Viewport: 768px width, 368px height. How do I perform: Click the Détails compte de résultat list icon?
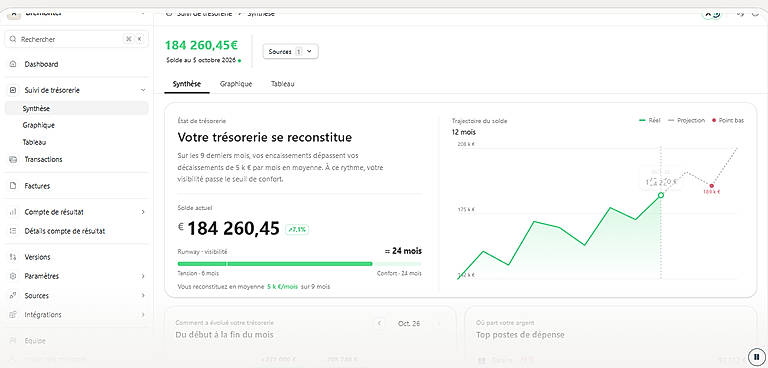[x=13, y=231]
